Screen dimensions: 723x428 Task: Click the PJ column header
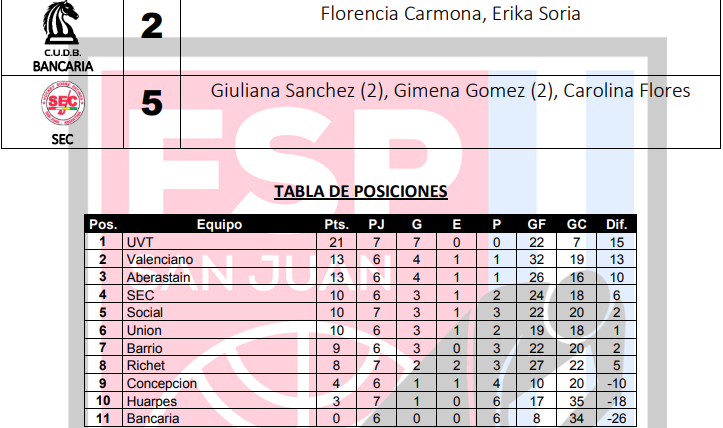click(x=376, y=224)
